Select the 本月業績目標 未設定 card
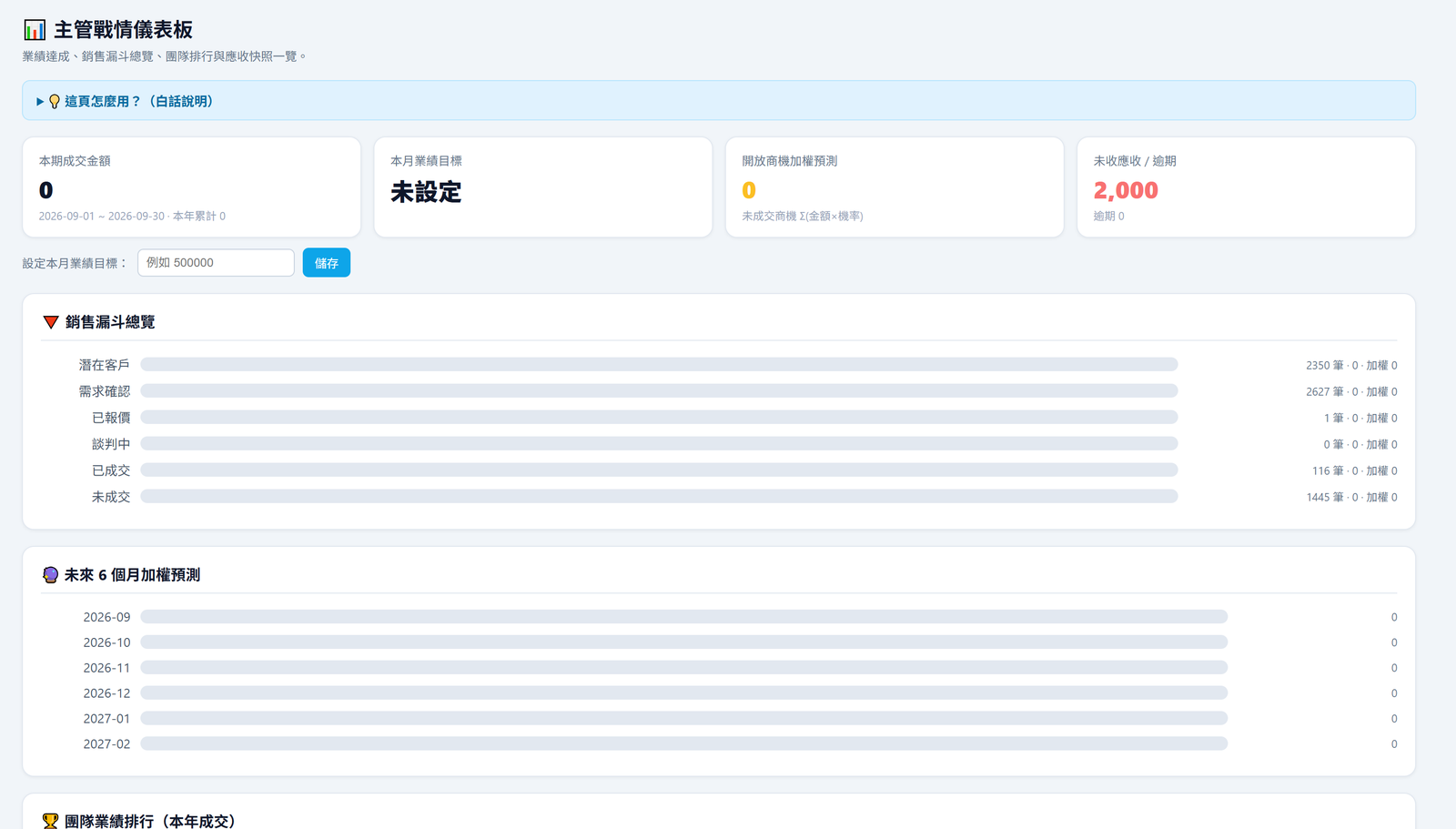This screenshot has width=1456, height=829. click(x=543, y=187)
